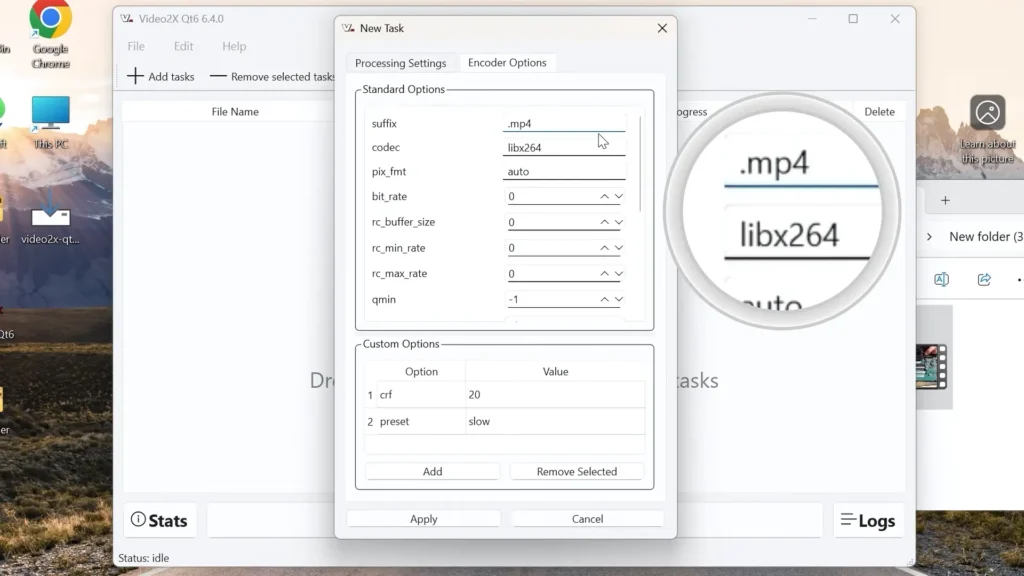Switch to the Processing Settings tab
1024x576 pixels.
point(400,63)
